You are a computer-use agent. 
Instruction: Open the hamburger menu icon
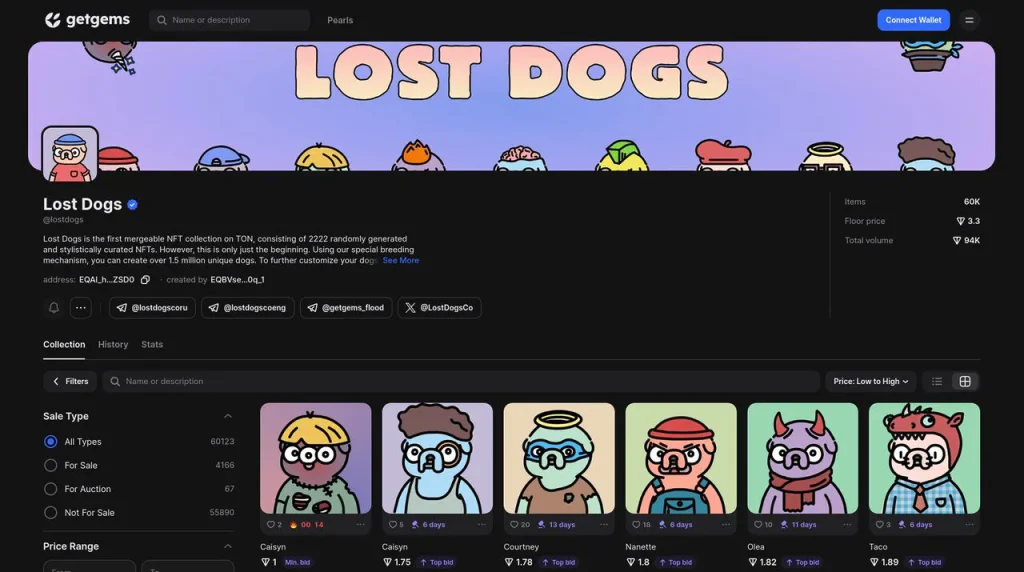(969, 20)
